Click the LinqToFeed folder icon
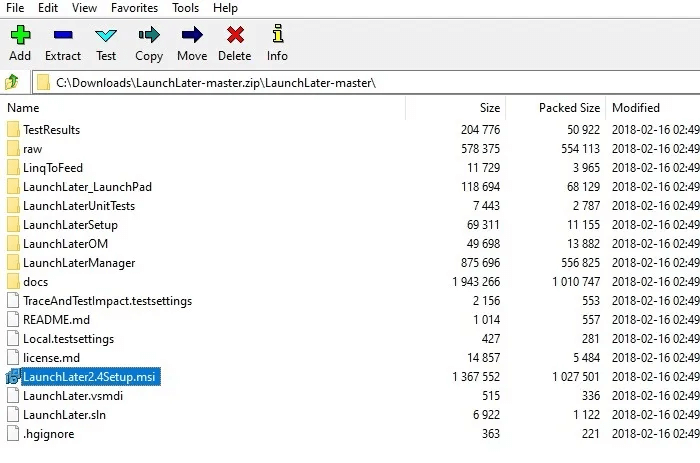The height and width of the screenshot is (463, 700). point(13,167)
